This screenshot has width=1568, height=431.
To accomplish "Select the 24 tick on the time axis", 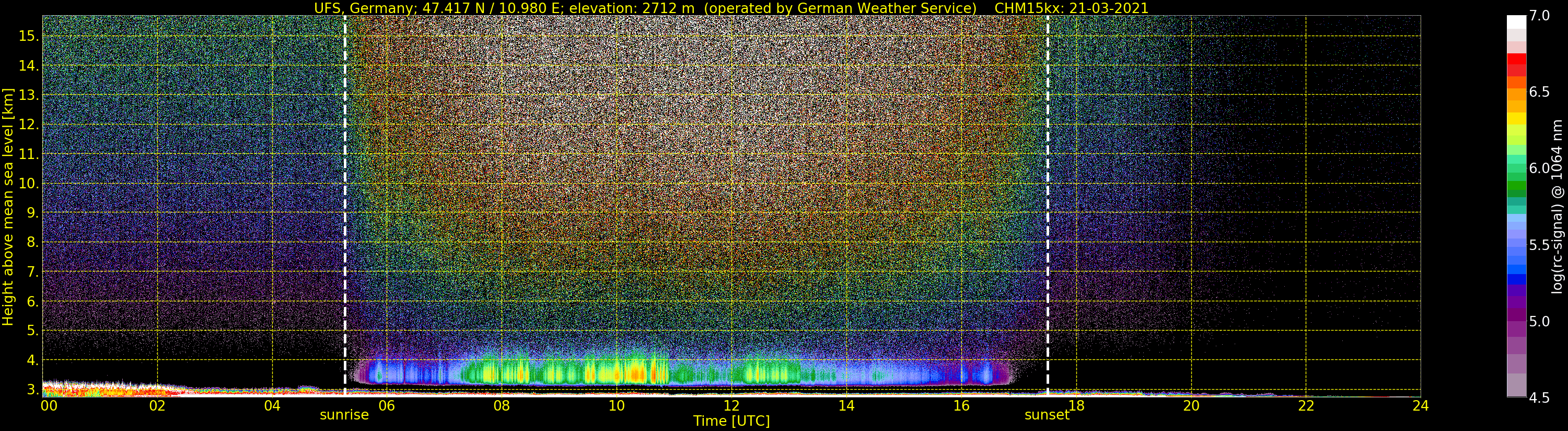I will tap(1420, 406).
